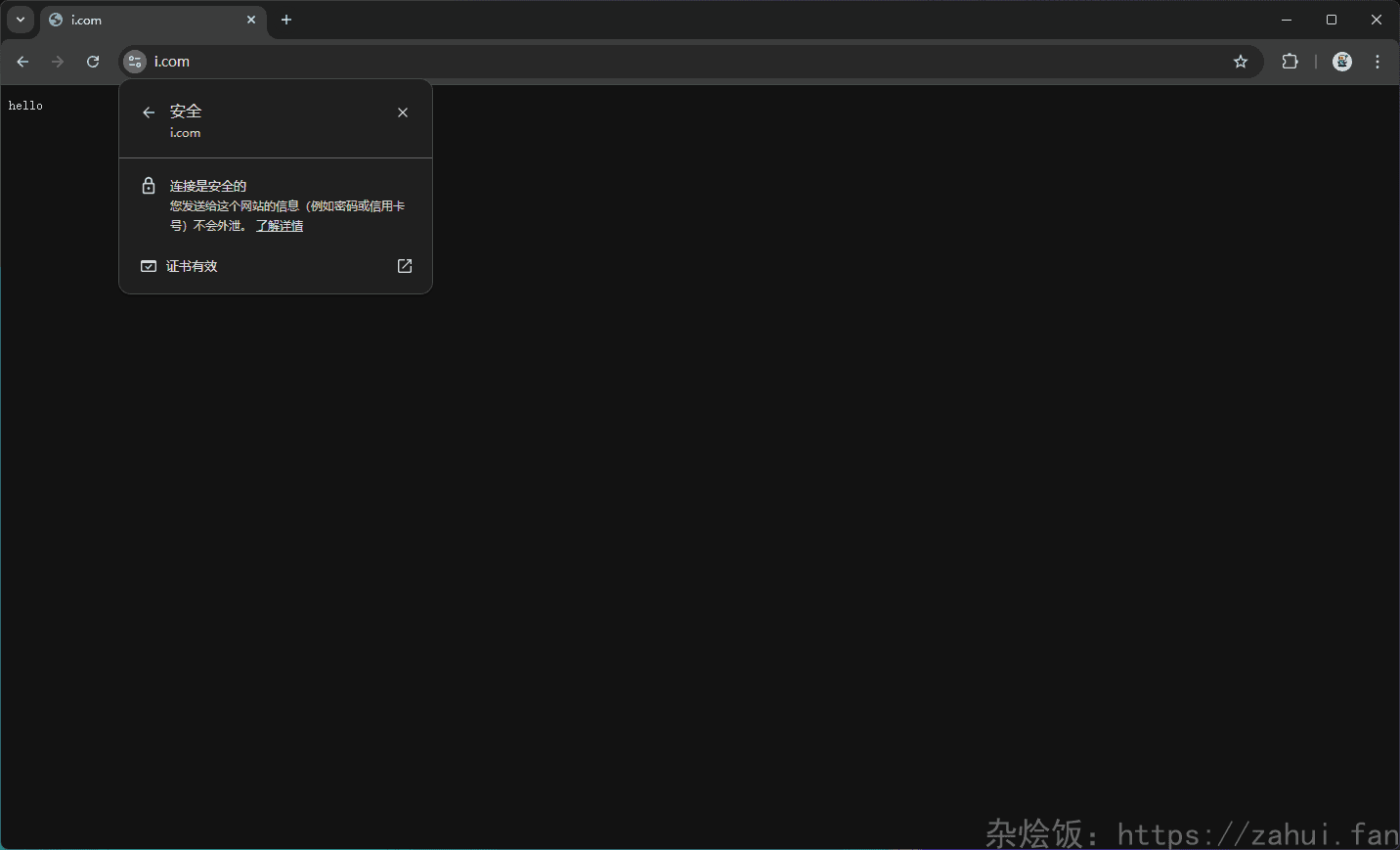Go back in the security popup

coord(149,112)
